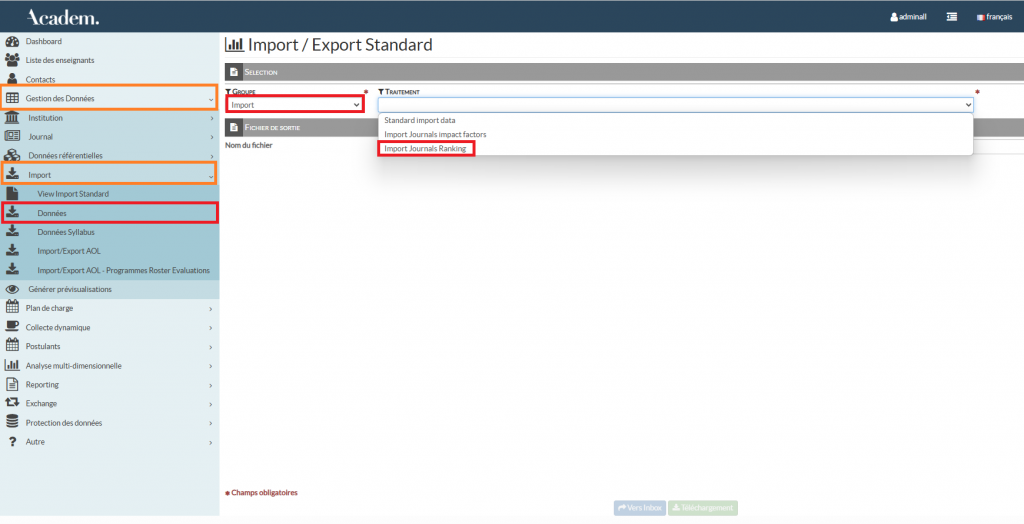Open the Groupe dropdown showing Import
The width and height of the screenshot is (1024, 524).
coord(295,104)
